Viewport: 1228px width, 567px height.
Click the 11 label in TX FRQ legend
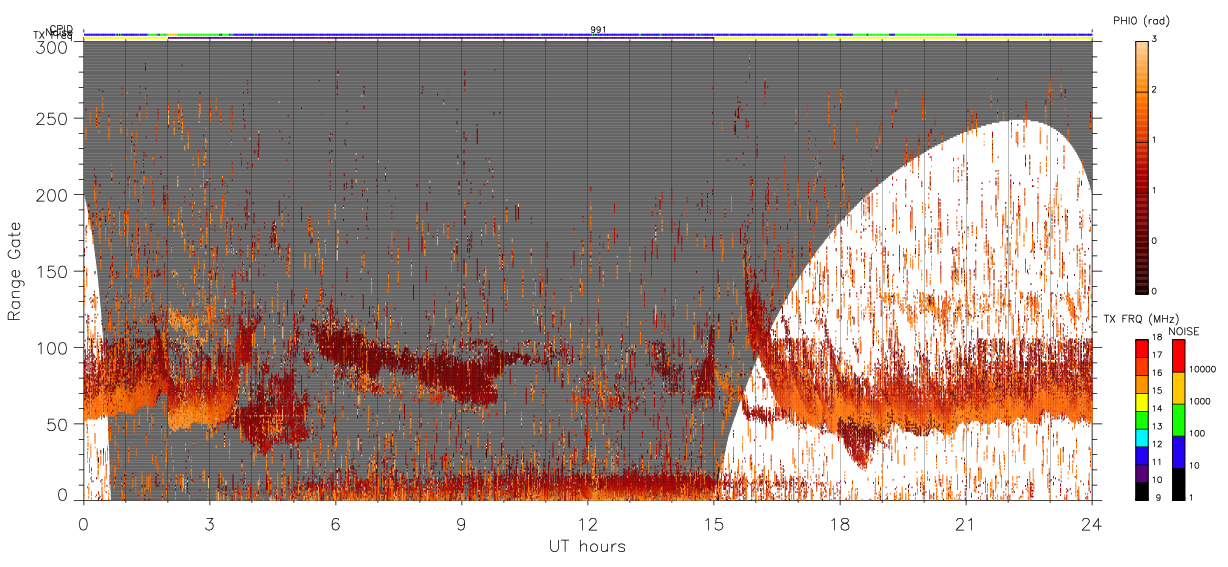pyautogui.click(x=1157, y=463)
